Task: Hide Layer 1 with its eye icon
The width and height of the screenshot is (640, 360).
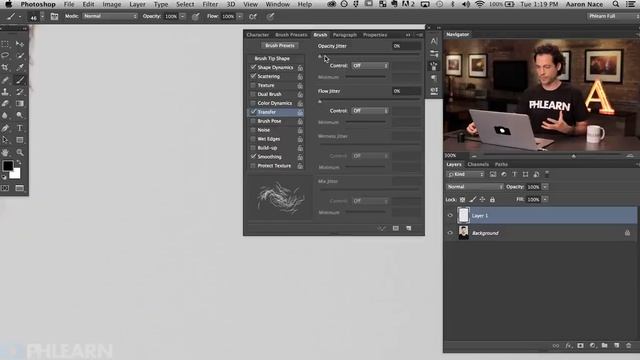Action: tap(450, 216)
